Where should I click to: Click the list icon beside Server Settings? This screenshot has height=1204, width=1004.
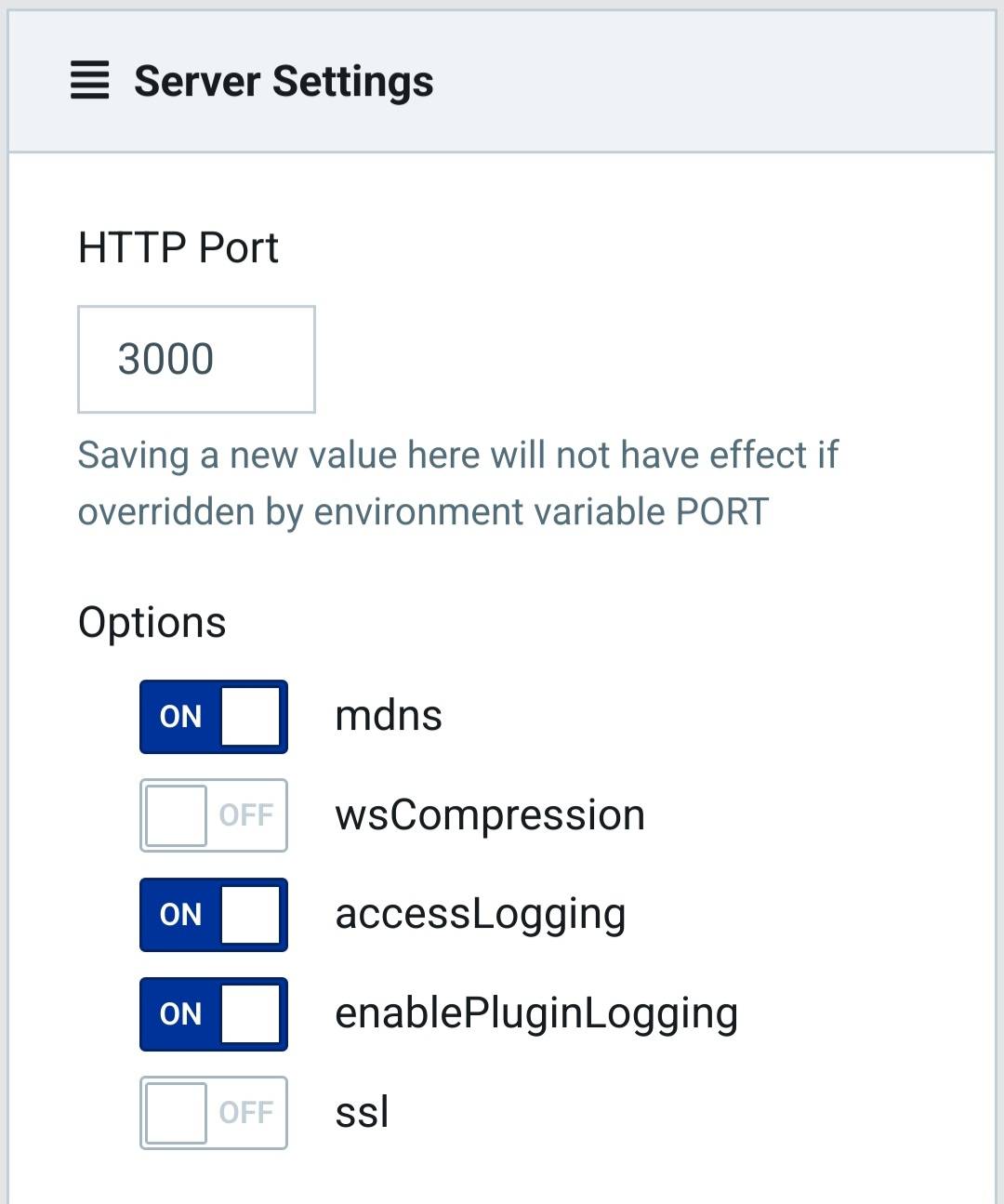coord(90,81)
